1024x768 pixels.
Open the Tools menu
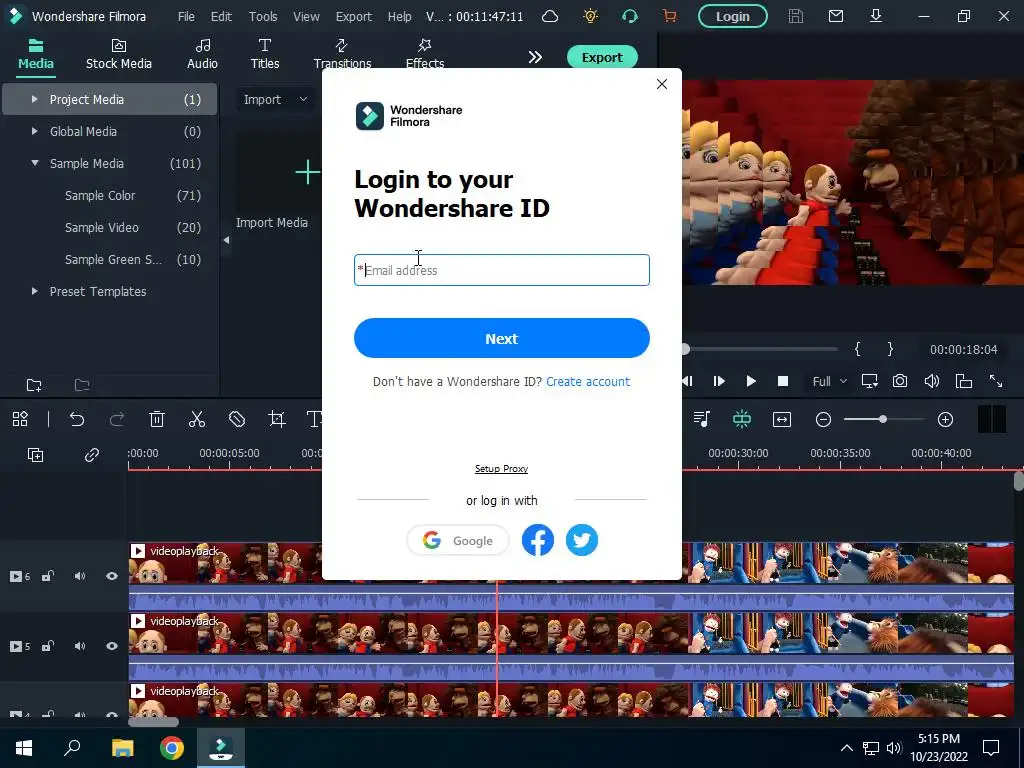click(263, 16)
